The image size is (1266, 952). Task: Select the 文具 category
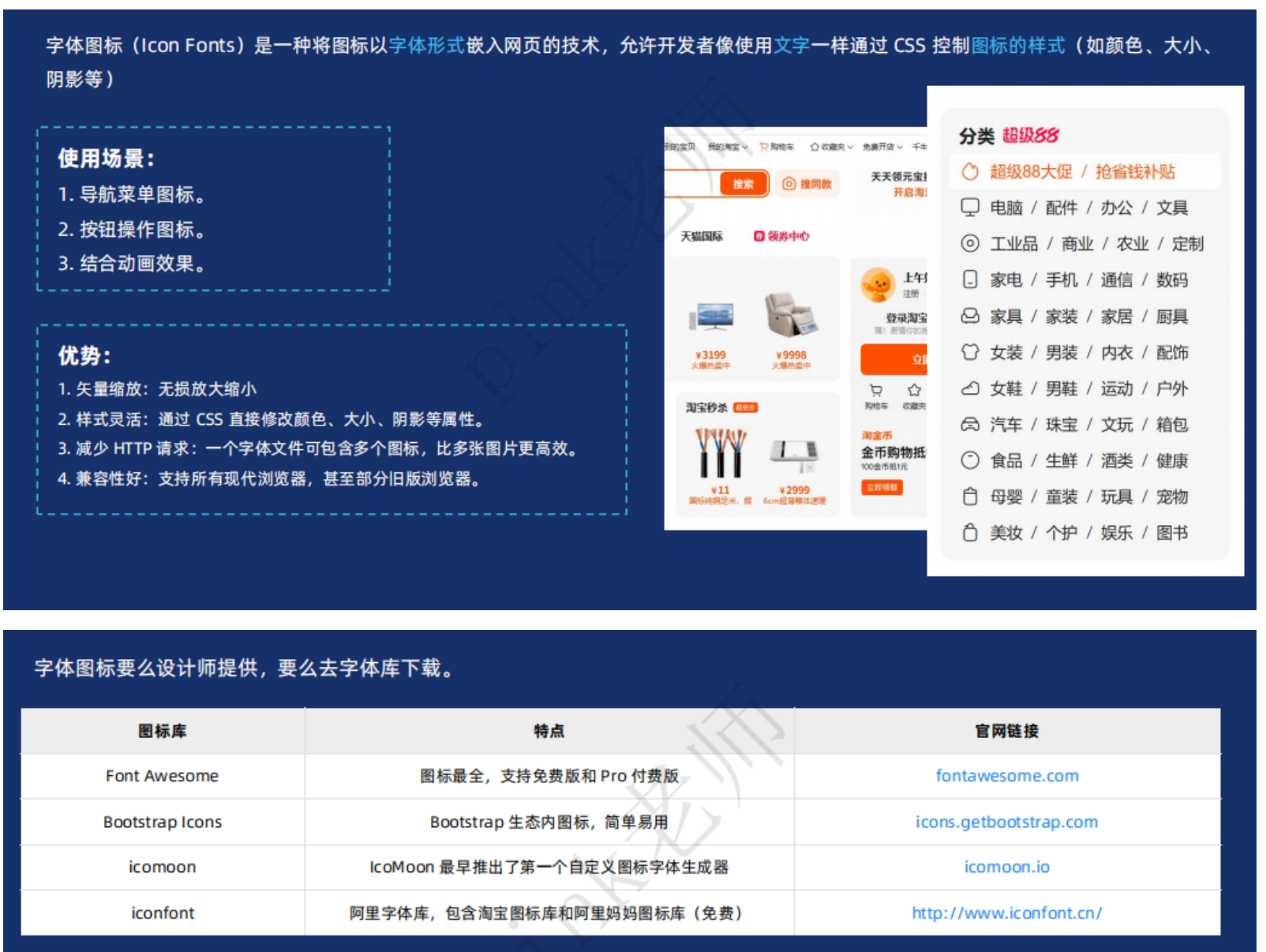click(1172, 208)
